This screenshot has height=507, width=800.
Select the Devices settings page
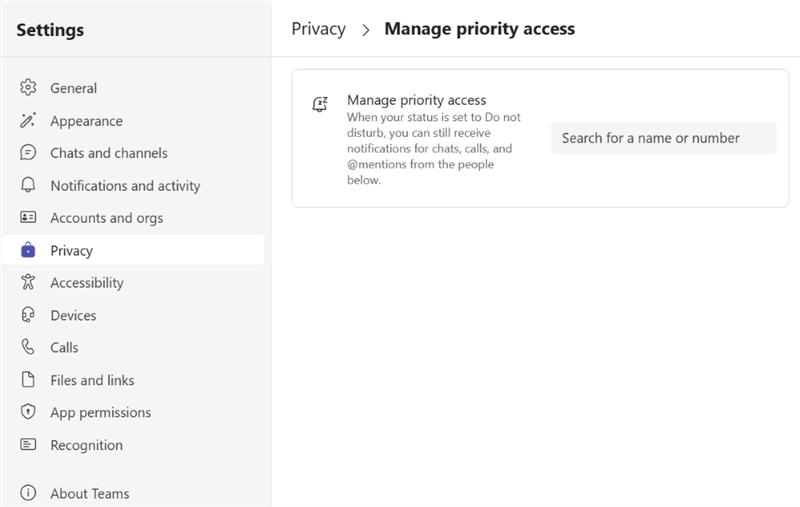pos(73,315)
